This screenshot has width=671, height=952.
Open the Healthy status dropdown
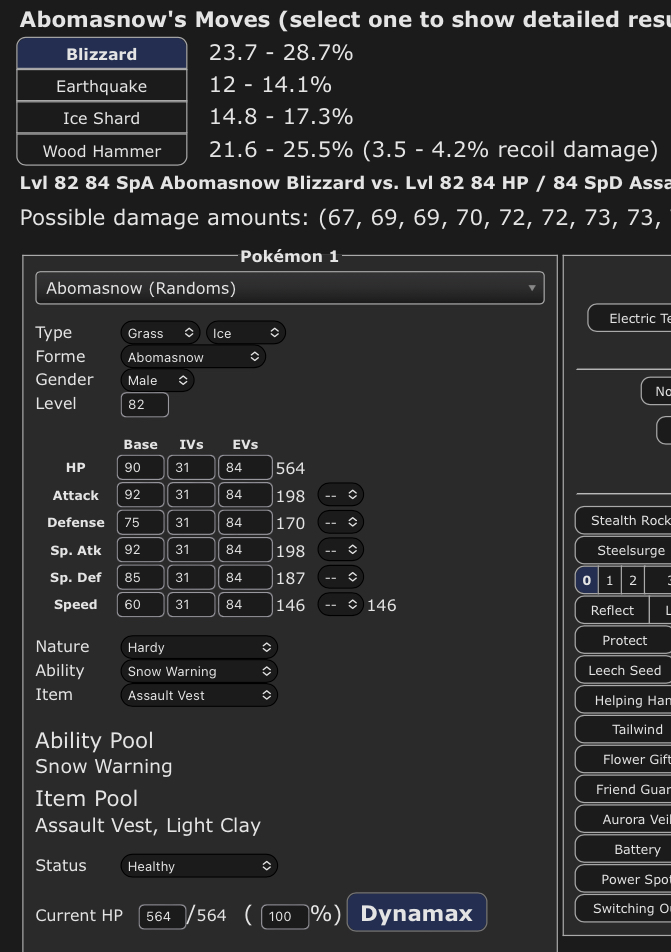coord(199,866)
